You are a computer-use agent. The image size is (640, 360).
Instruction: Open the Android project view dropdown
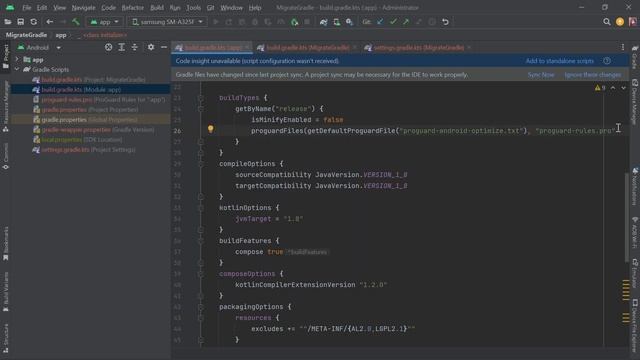tap(39, 47)
